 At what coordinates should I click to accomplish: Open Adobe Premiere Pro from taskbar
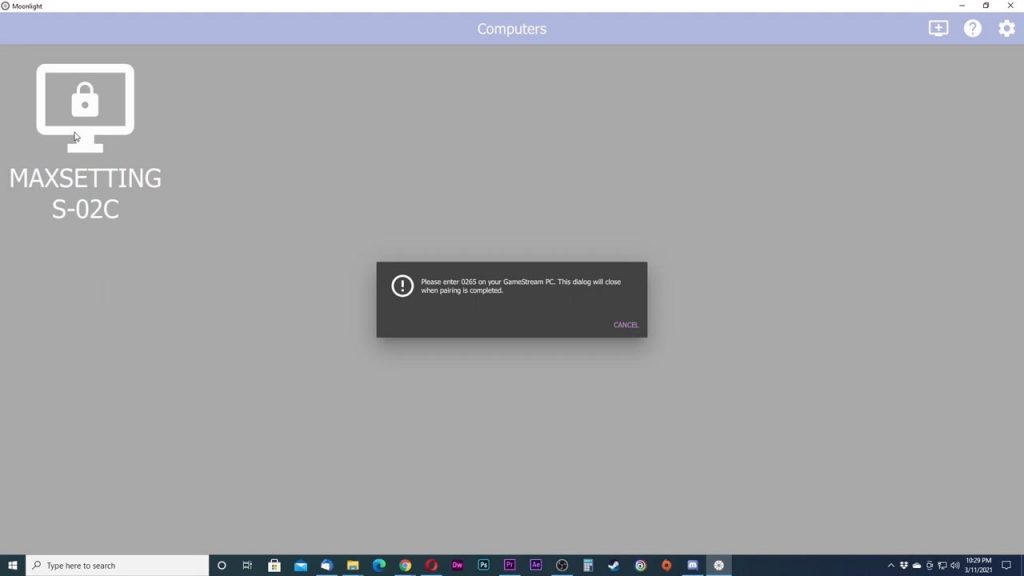[x=509, y=565]
